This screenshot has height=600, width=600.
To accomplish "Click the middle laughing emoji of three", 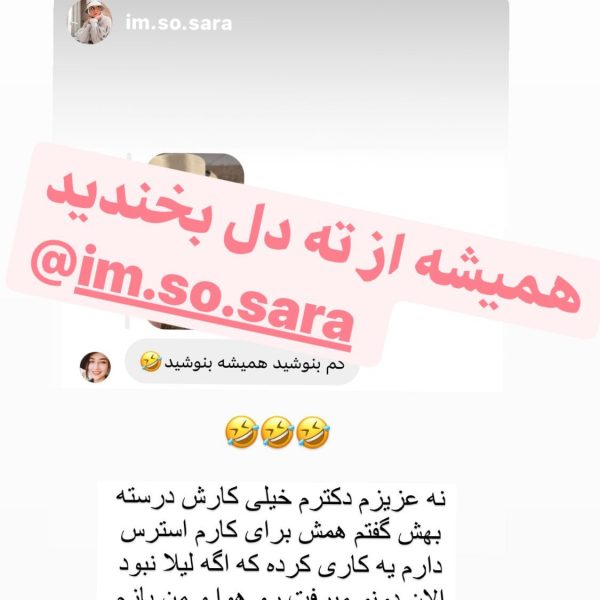I will pyautogui.click(x=277, y=432).
